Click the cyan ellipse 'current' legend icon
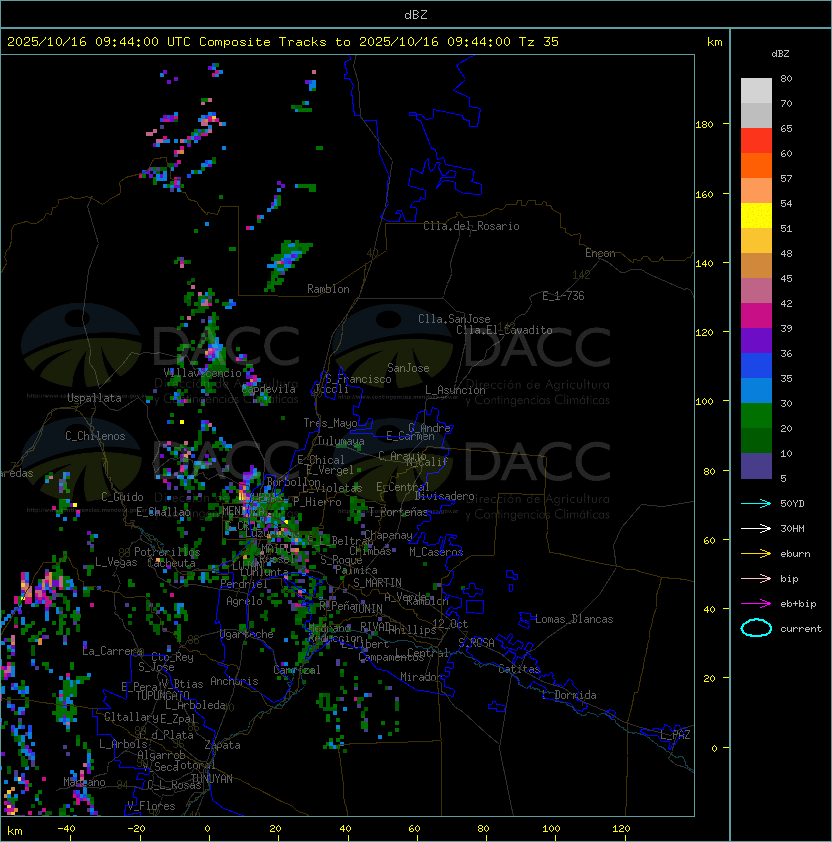The height and width of the screenshot is (842, 832). coord(756,628)
